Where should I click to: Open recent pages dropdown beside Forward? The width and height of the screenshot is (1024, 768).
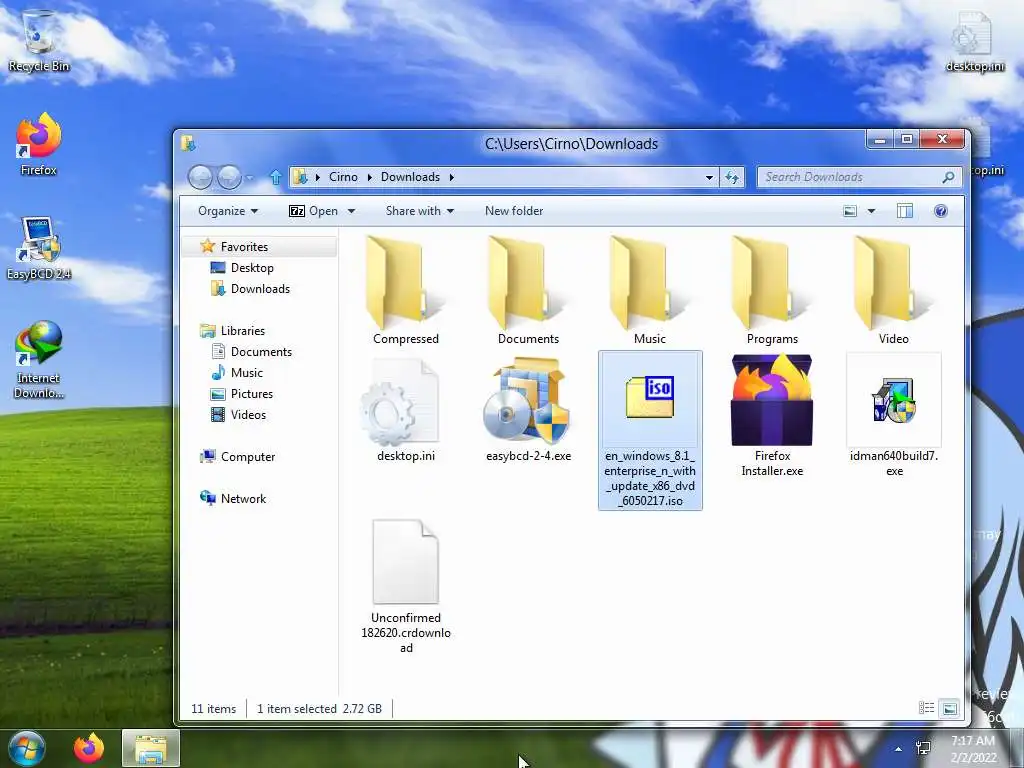[249, 177]
